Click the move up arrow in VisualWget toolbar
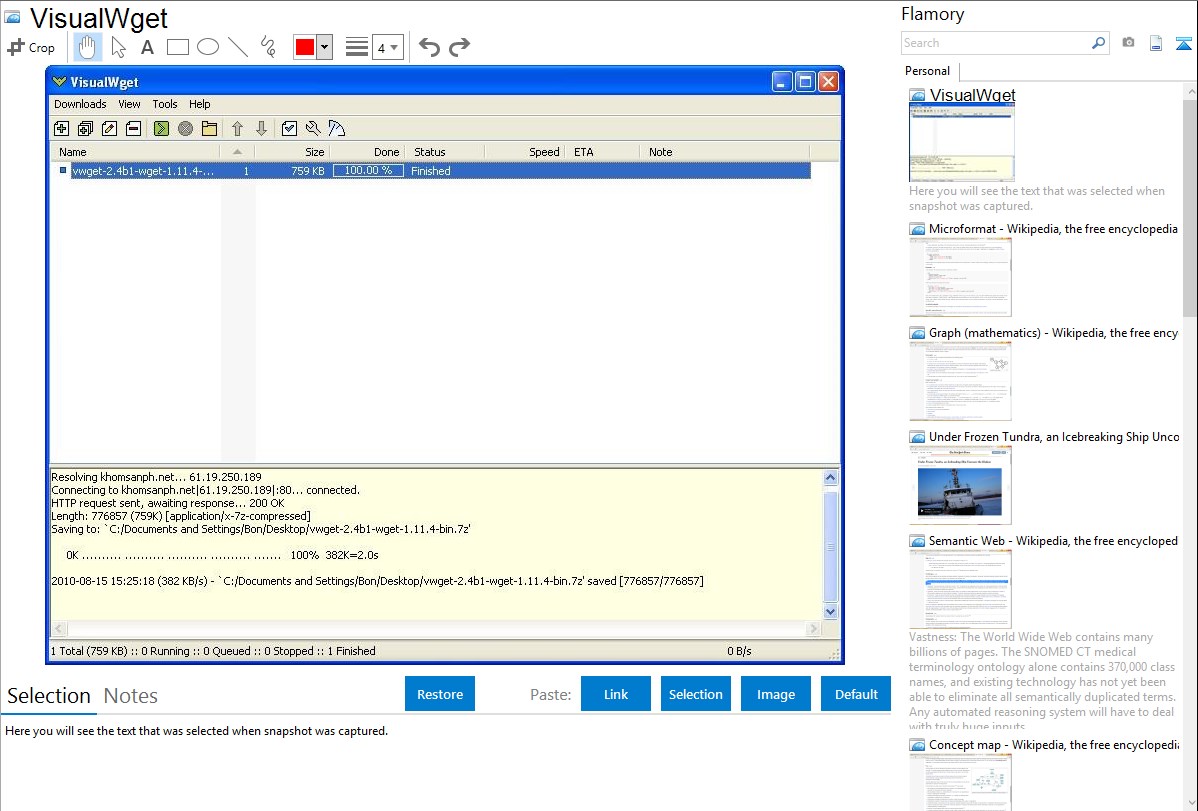 238,128
